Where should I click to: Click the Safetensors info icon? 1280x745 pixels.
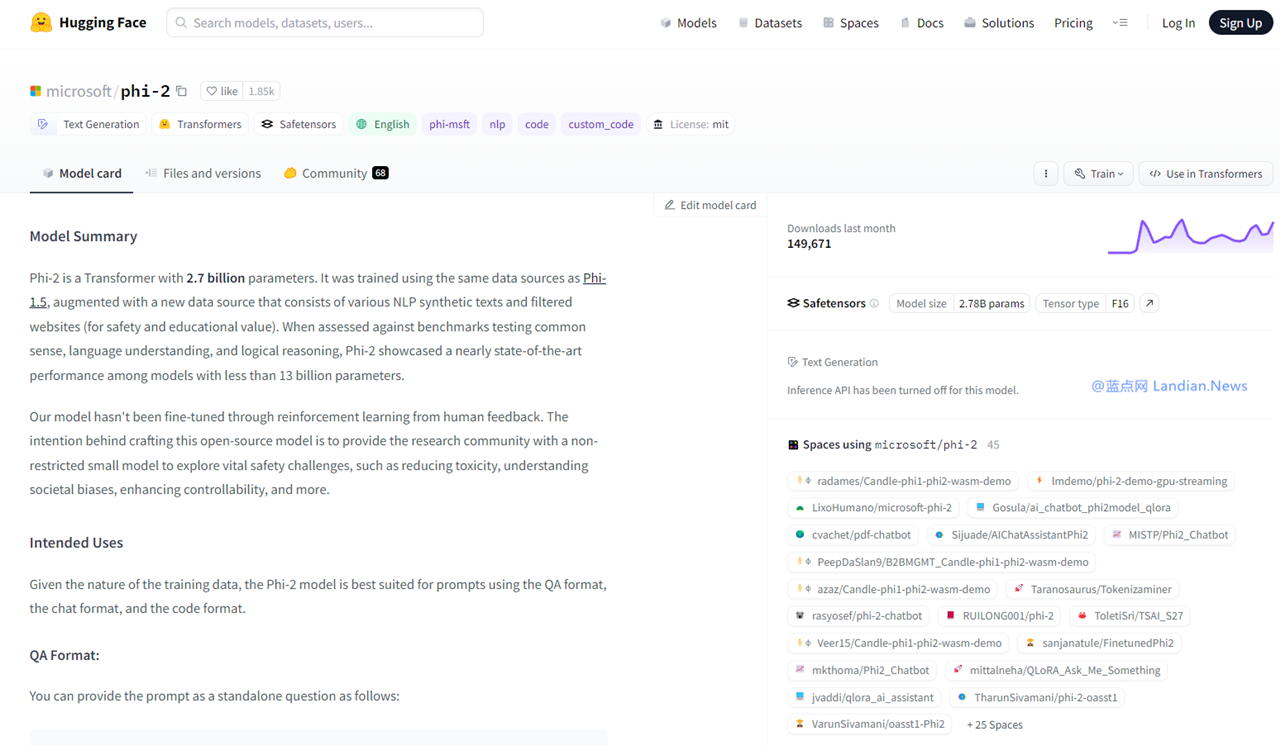pyautogui.click(x=874, y=303)
